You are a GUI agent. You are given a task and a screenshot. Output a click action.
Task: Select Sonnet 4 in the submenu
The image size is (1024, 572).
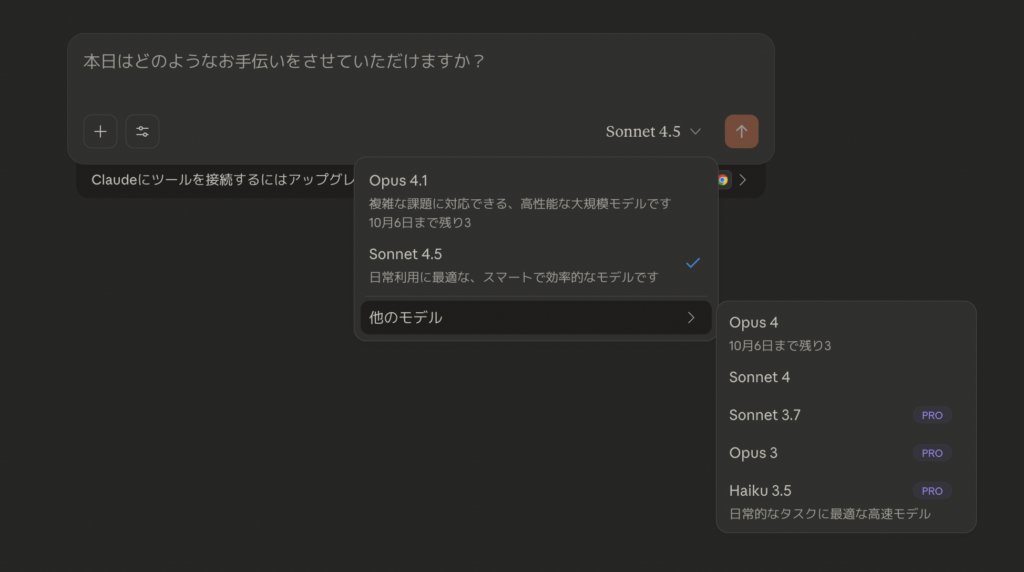pyautogui.click(x=760, y=377)
